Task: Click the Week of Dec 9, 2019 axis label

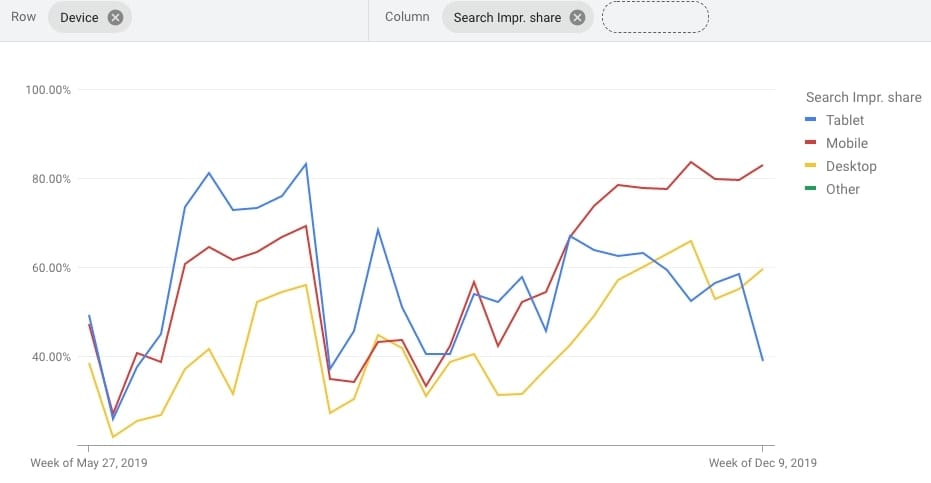Action: click(x=762, y=463)
